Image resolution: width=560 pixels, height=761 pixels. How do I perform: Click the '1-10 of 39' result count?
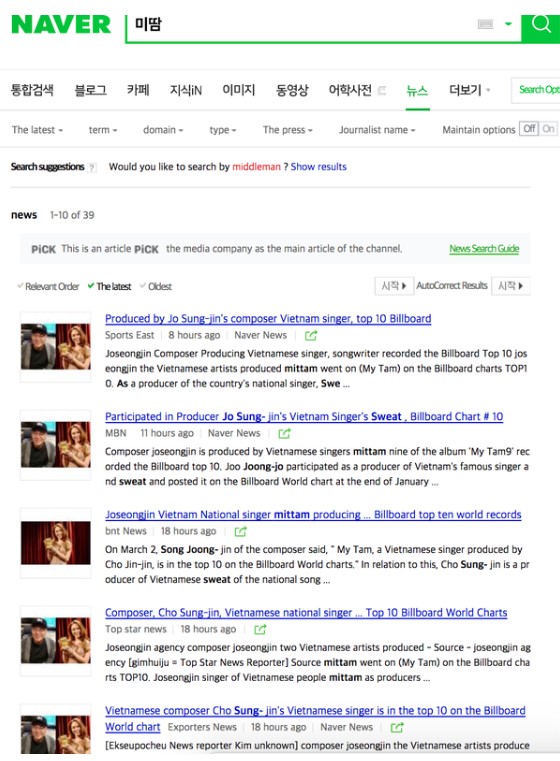tap(72, 215)
